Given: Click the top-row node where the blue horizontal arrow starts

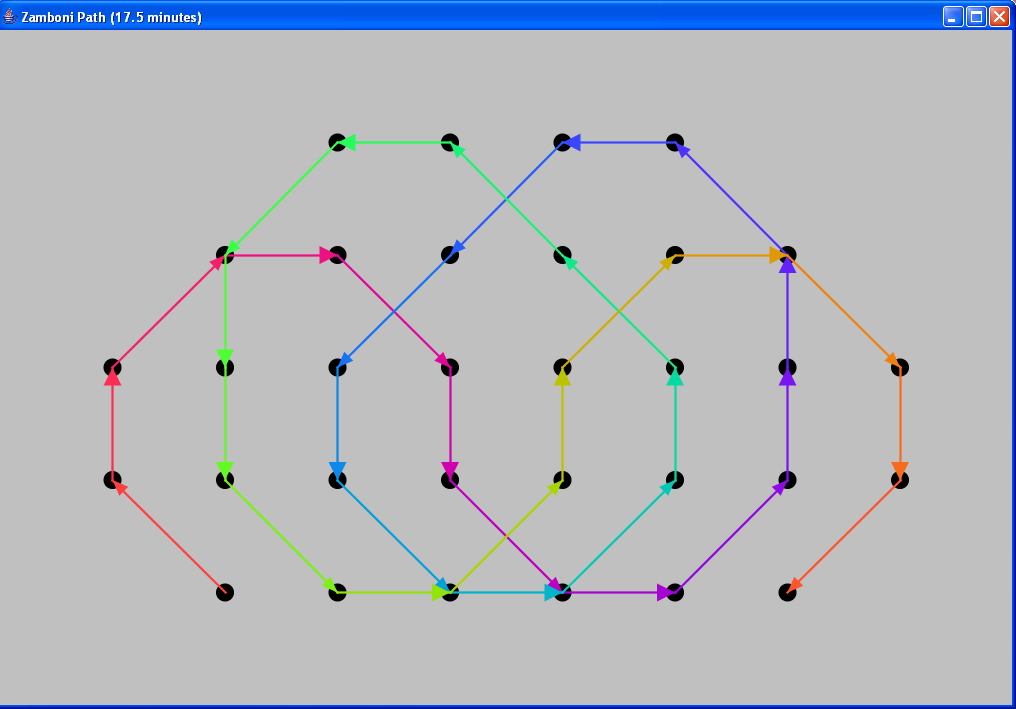Looking at the screenshot, I should tap(675, 142).
